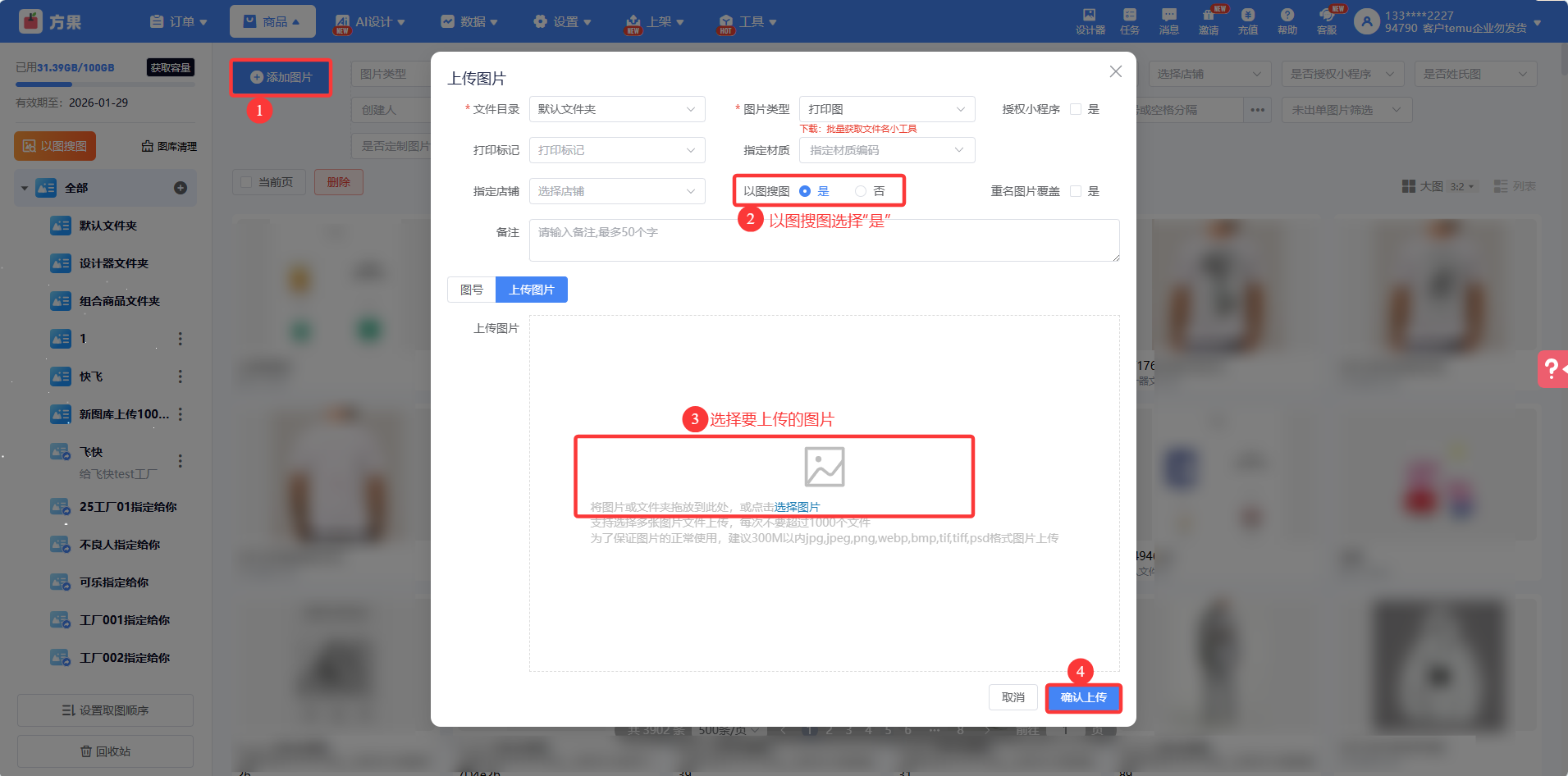
Task: Open the 数据 menu
Action: pos(469,21)
